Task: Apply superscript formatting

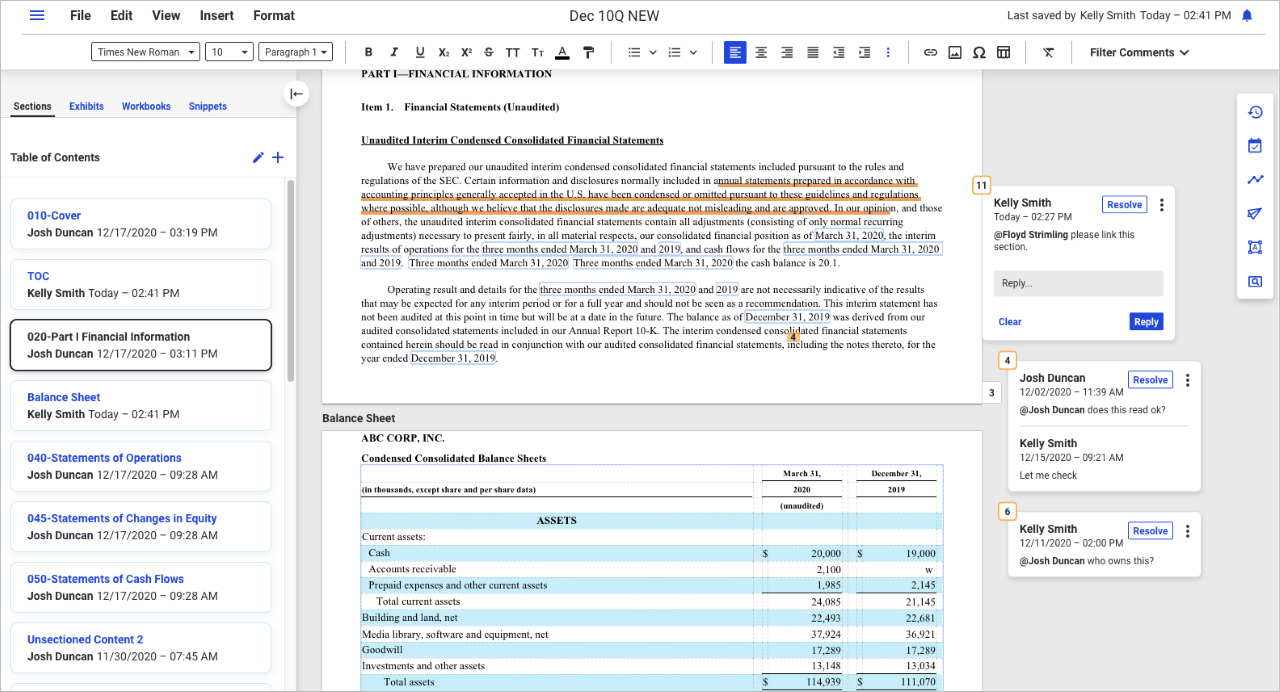Action: (466, 52)
